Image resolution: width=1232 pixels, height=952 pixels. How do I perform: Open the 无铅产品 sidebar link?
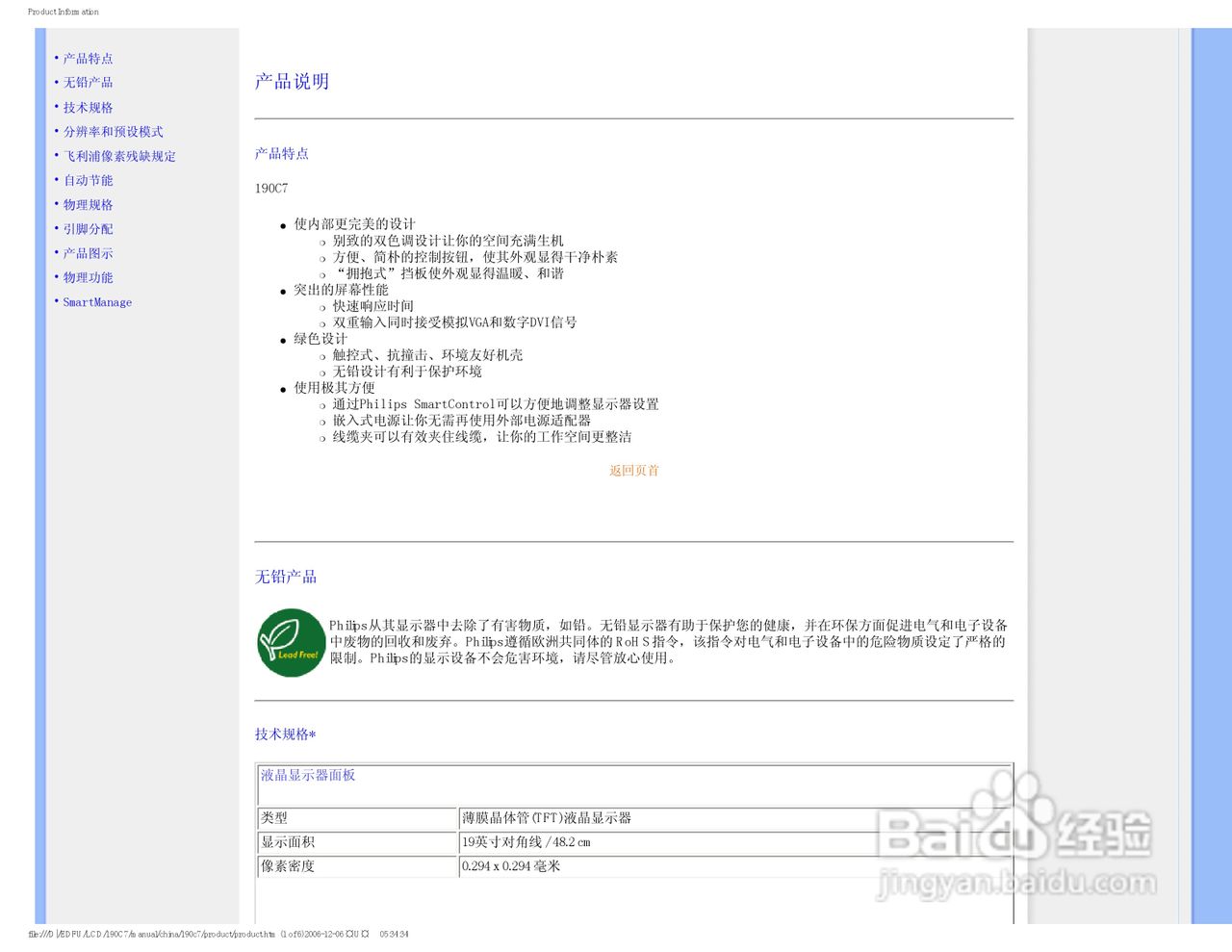(x=88, y=83)
